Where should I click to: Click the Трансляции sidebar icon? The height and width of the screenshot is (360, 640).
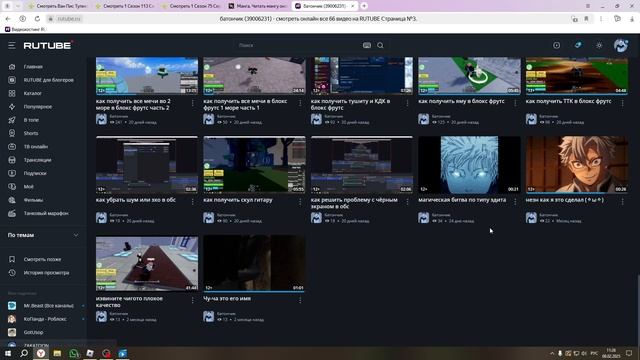pyautogui.click(x=12, y=160)
